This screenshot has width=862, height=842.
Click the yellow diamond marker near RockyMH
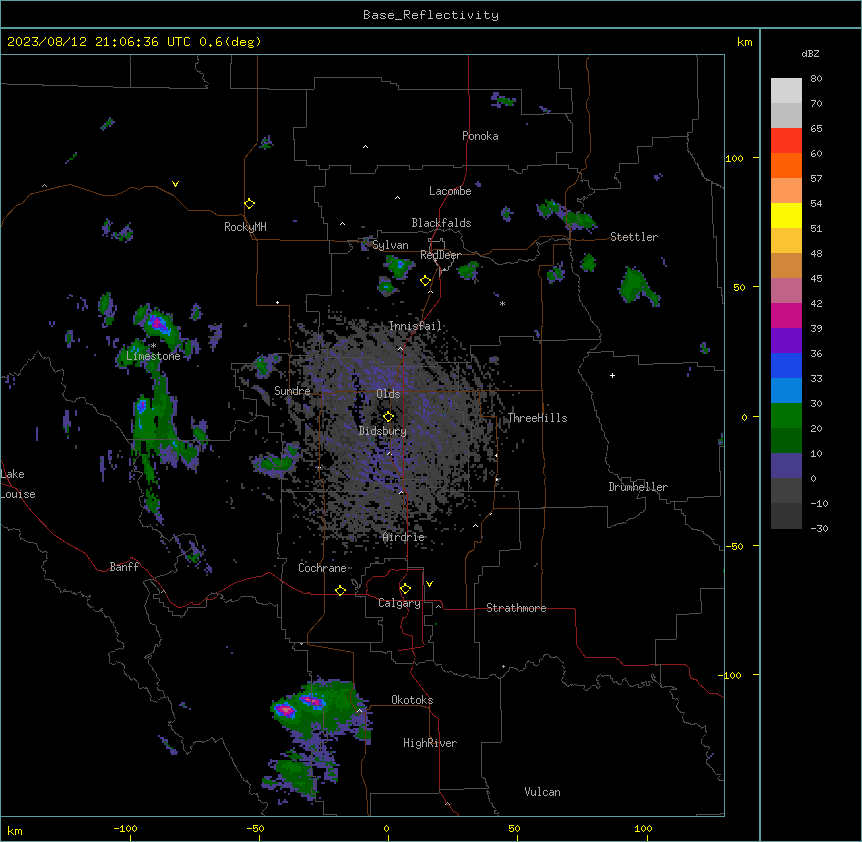pos(249,204)
